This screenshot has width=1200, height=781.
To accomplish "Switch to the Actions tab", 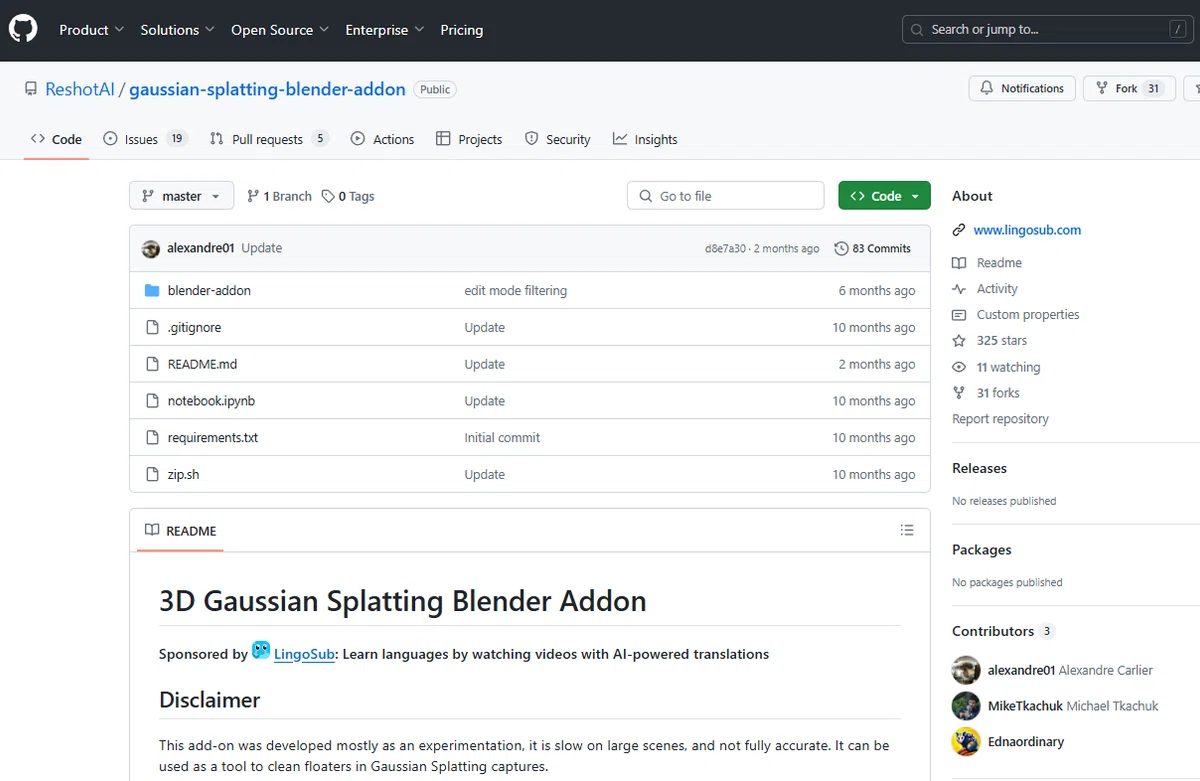I will [x=382, y=139].
